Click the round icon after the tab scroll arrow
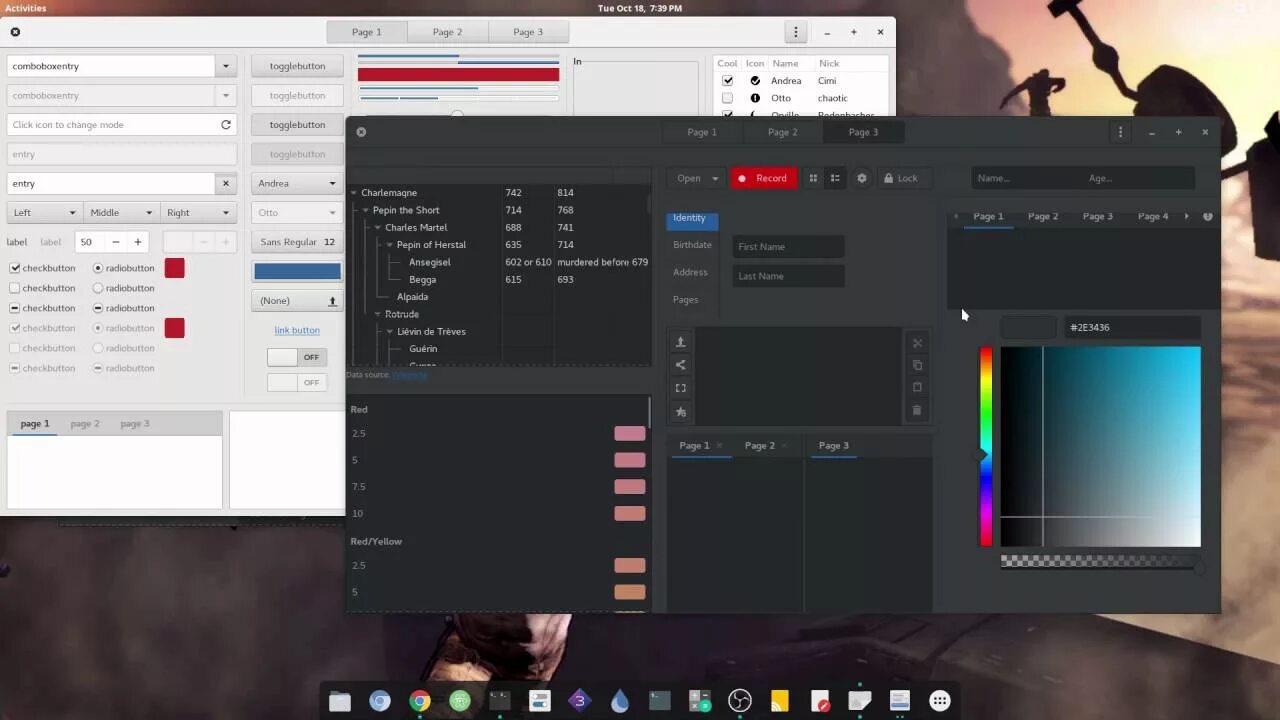The height and width of the screenshot is (720, 1280). (1208, 216)
